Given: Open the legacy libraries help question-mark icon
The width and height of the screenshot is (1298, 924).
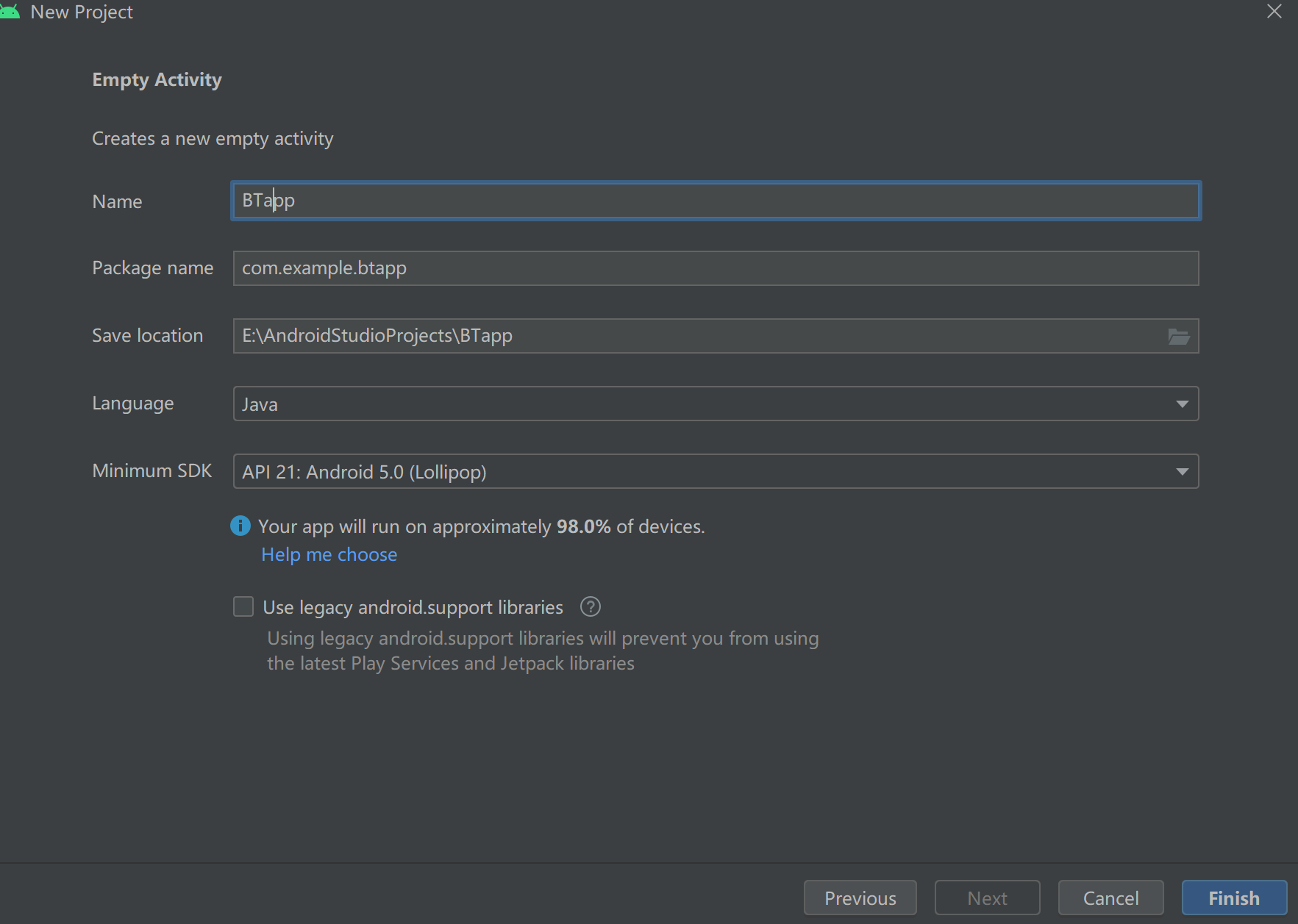Looking at the screenshot, I should (591, 607).
